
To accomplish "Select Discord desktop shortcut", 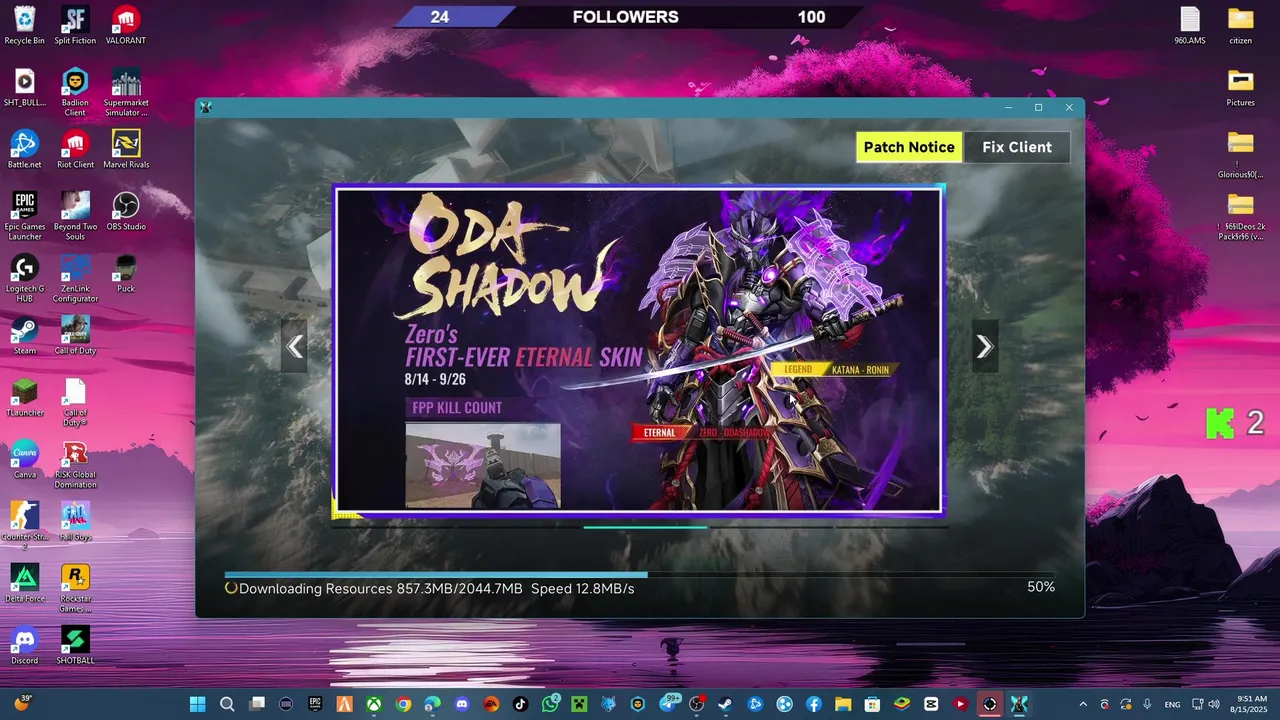I will pyautogui.click(x=24, y=645).
